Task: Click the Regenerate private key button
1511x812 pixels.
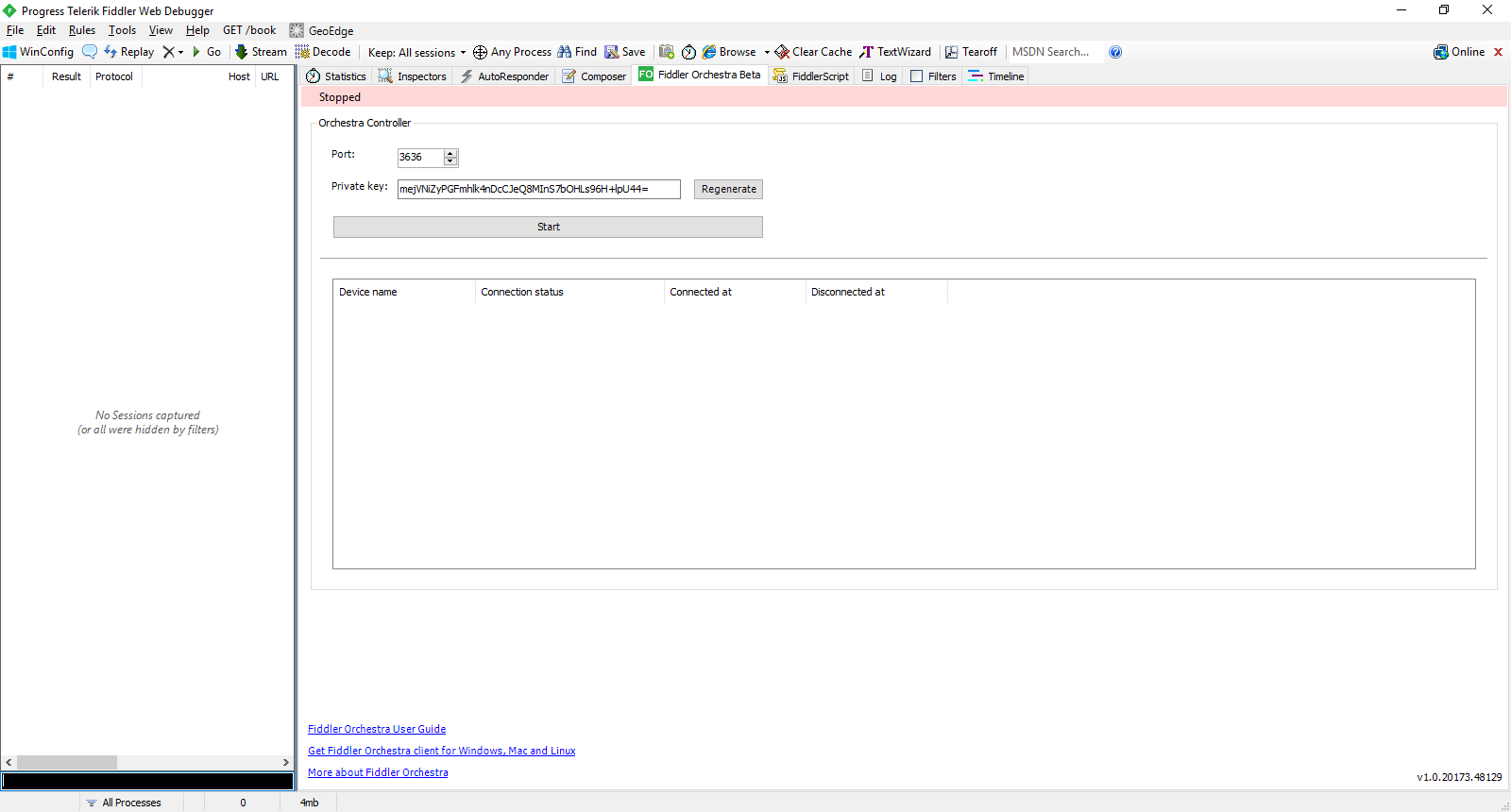Action: coord(728,189)
